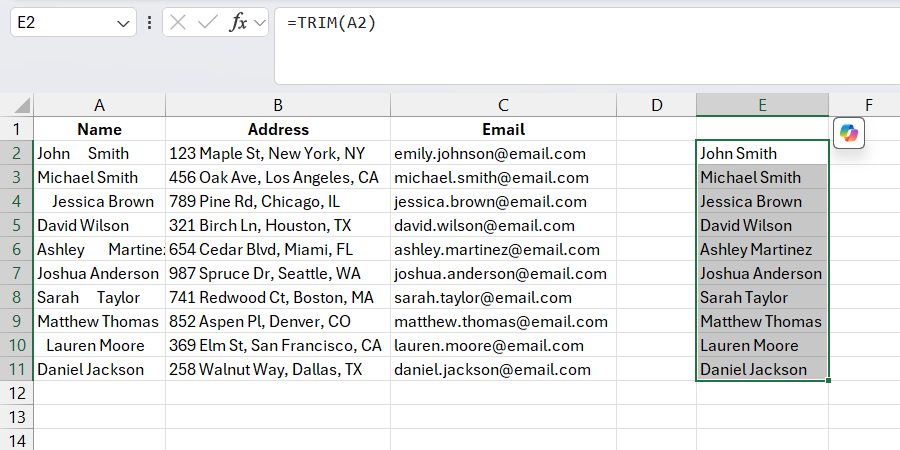Select the trimmed Sarah Taylor cell in column E

pos(762,298)
